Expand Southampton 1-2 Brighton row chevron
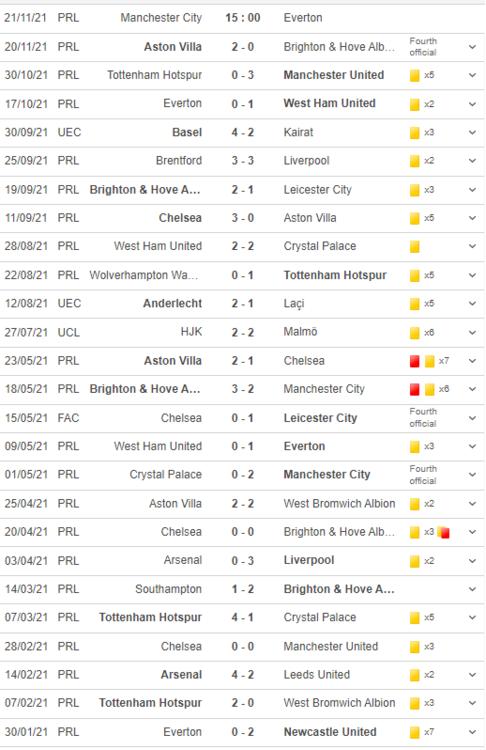Image resolution: width=486 pixels, height=750 pixels. (472, 589)
